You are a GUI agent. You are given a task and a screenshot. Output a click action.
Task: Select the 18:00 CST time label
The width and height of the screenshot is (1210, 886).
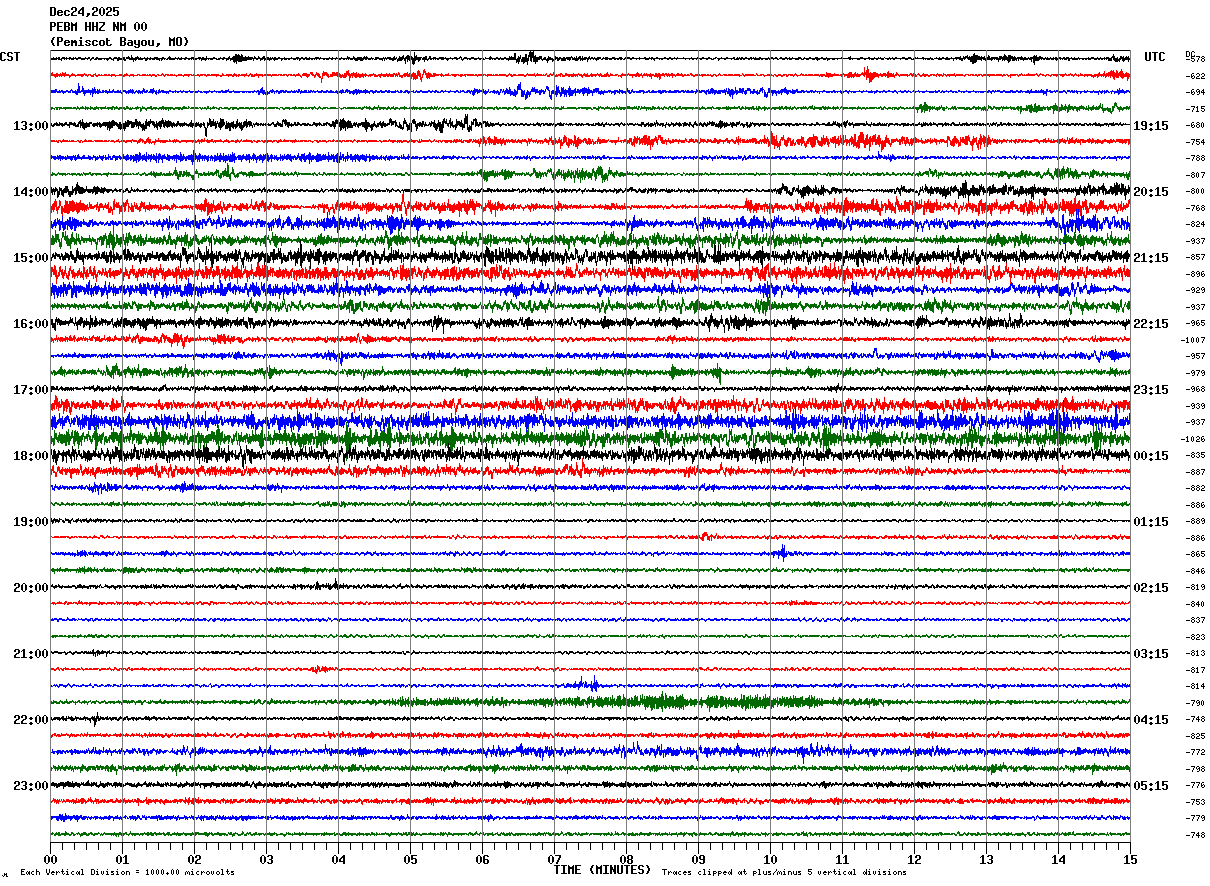pos(31,456)
